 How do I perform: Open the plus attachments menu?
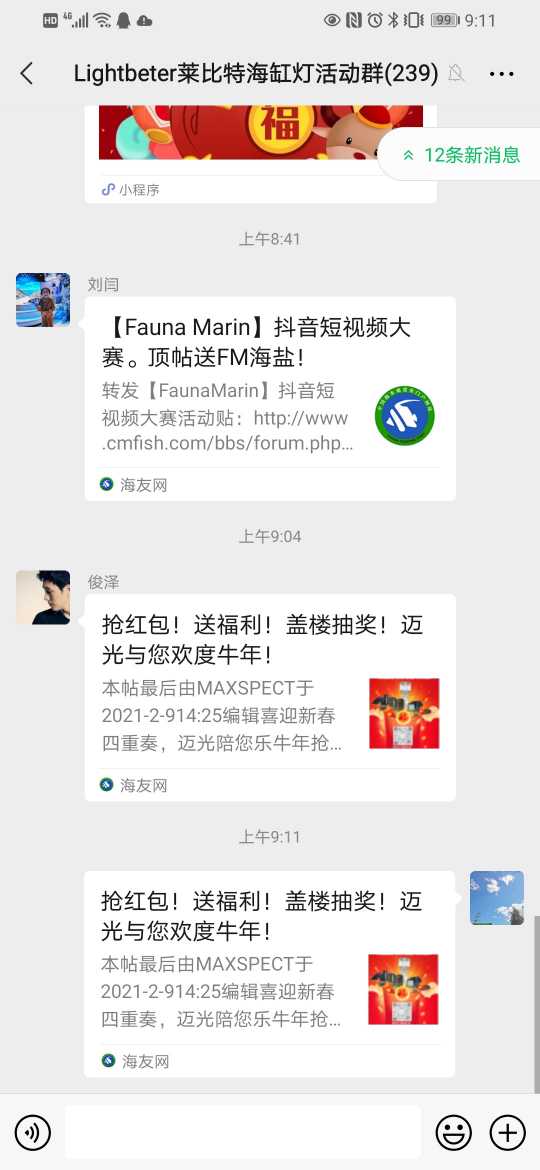pyautogui.click(x=507, y=1133)
